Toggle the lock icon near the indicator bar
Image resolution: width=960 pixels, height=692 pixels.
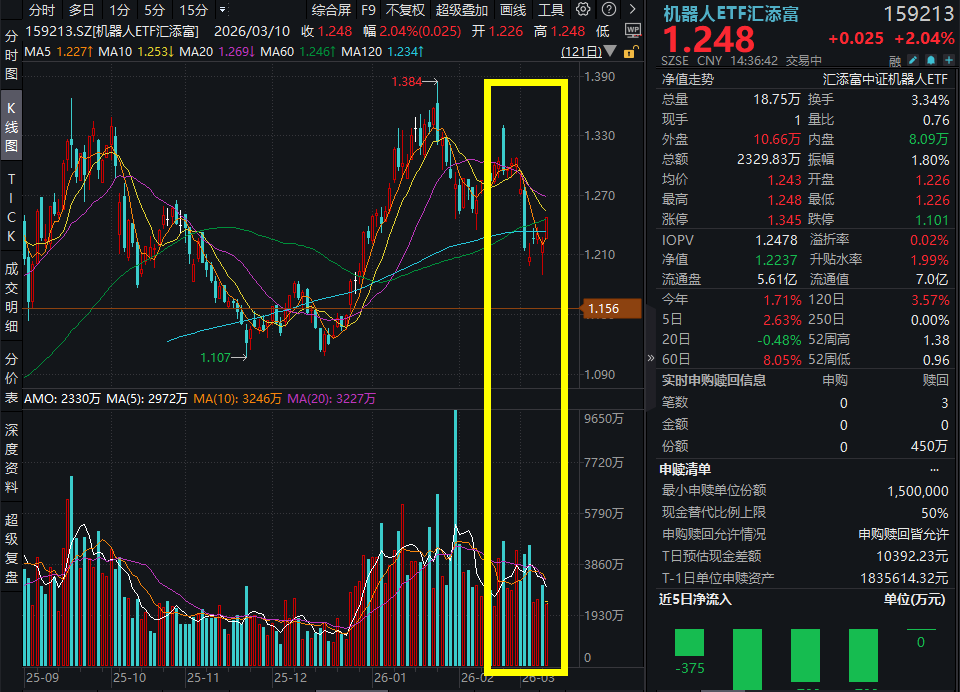pyautogui.click(x=629, y=52)
